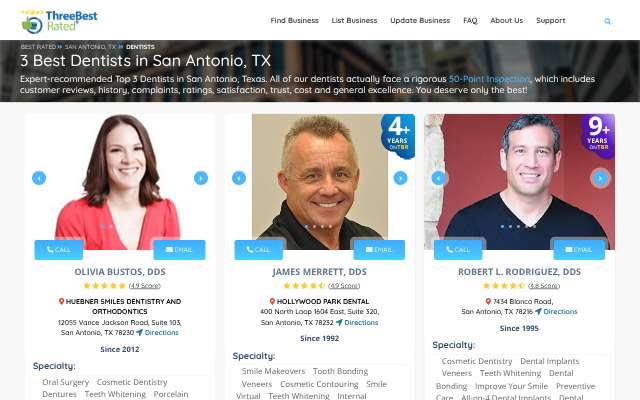Click star rating of James Merrett
640x400 pixels.
[304, 286]
